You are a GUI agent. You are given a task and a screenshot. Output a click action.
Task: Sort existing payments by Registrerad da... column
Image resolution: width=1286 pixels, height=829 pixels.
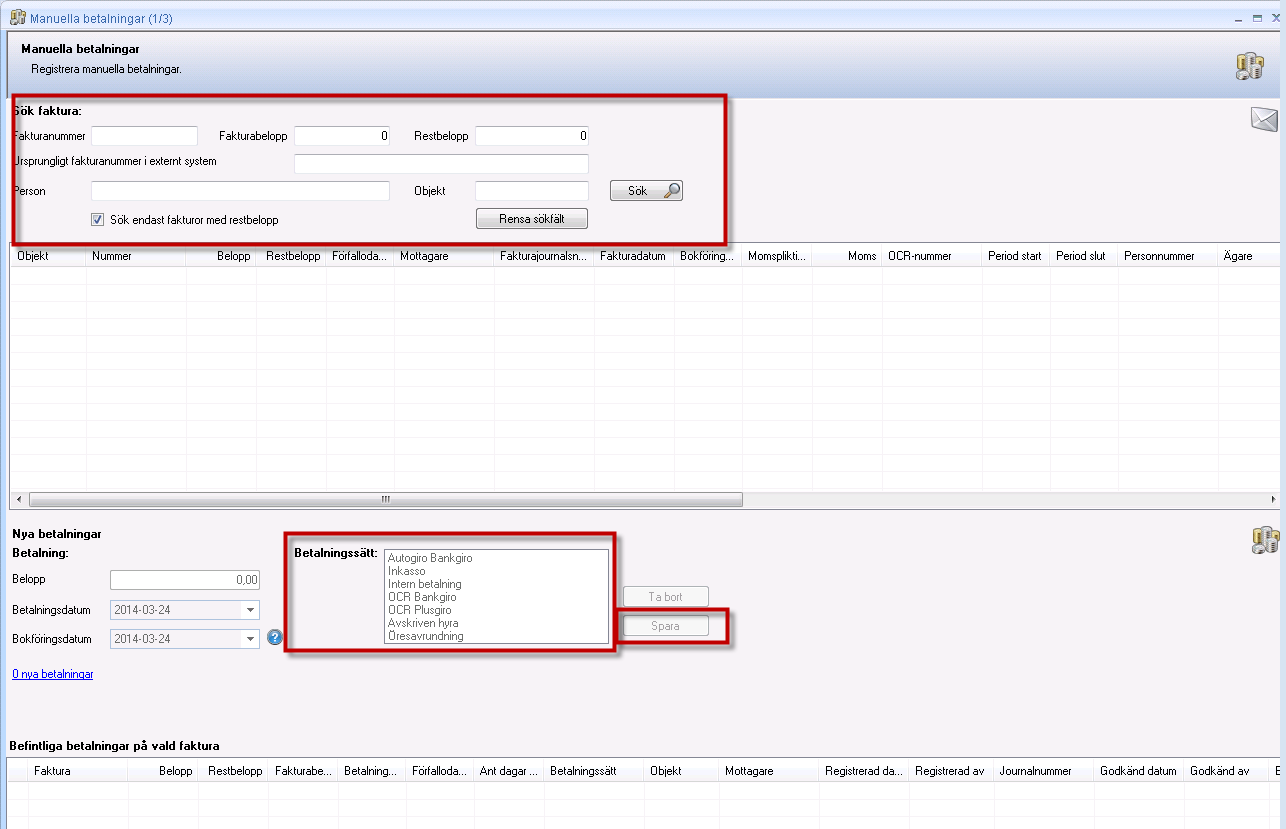(864, 771)
